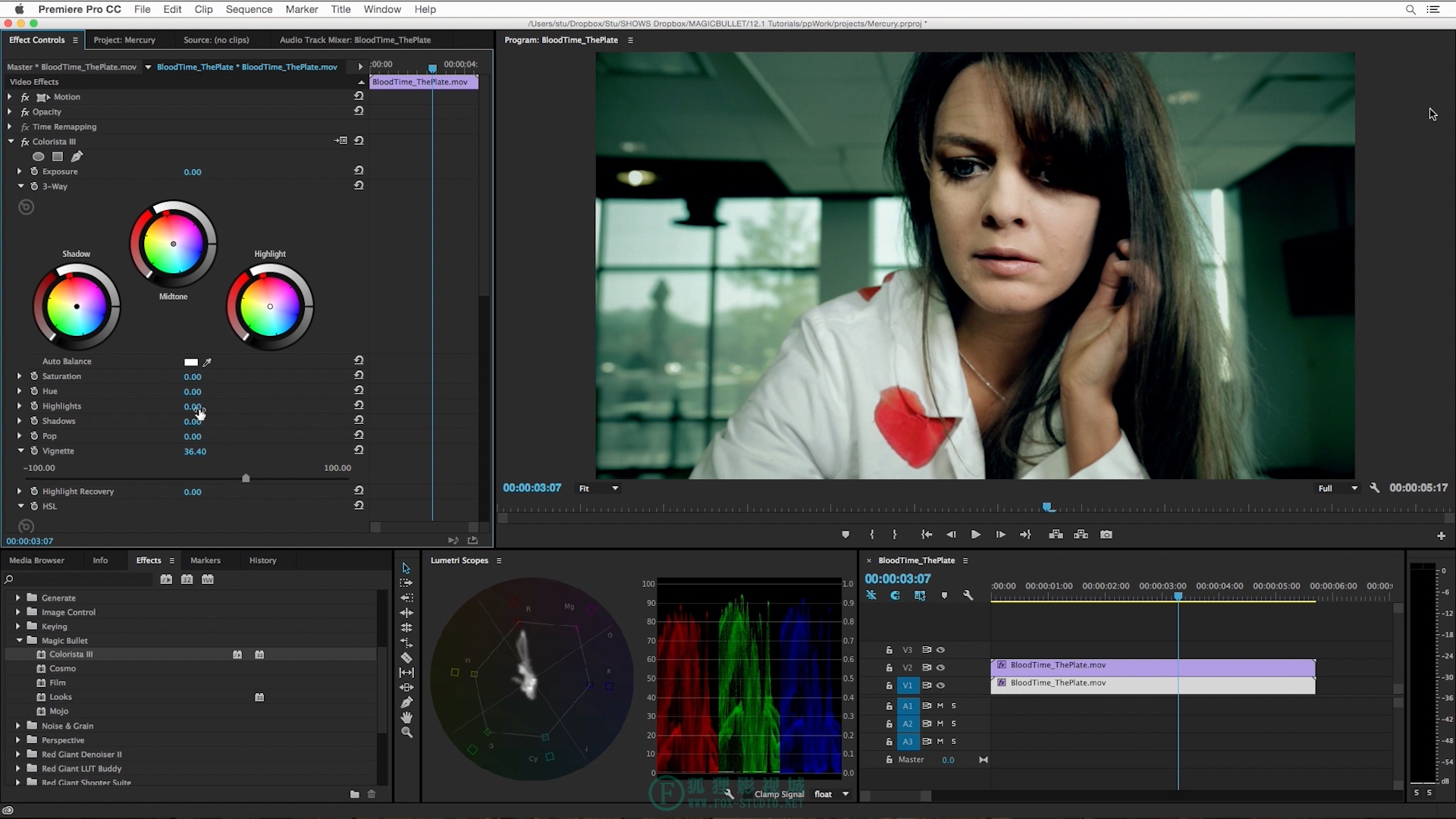Switch to Media Browser tab
Image resolution: width=1456 pixels, height=819 pixels.
(x=36, y=560)
